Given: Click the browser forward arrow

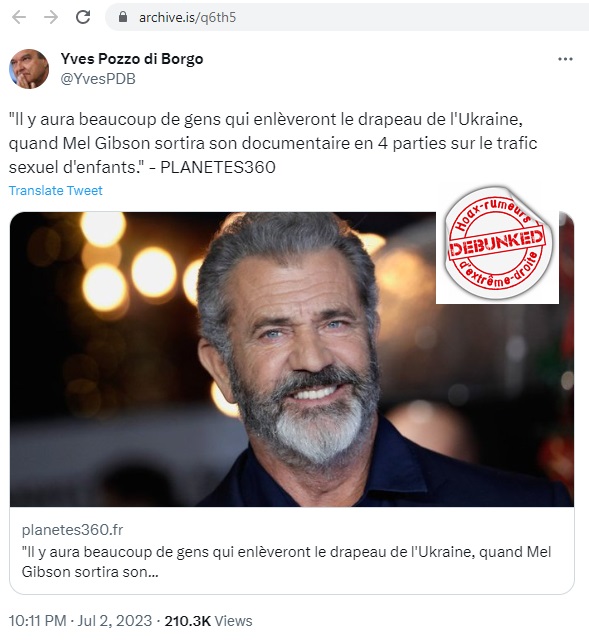Looking at the screenshot, I should pos(51,17).
